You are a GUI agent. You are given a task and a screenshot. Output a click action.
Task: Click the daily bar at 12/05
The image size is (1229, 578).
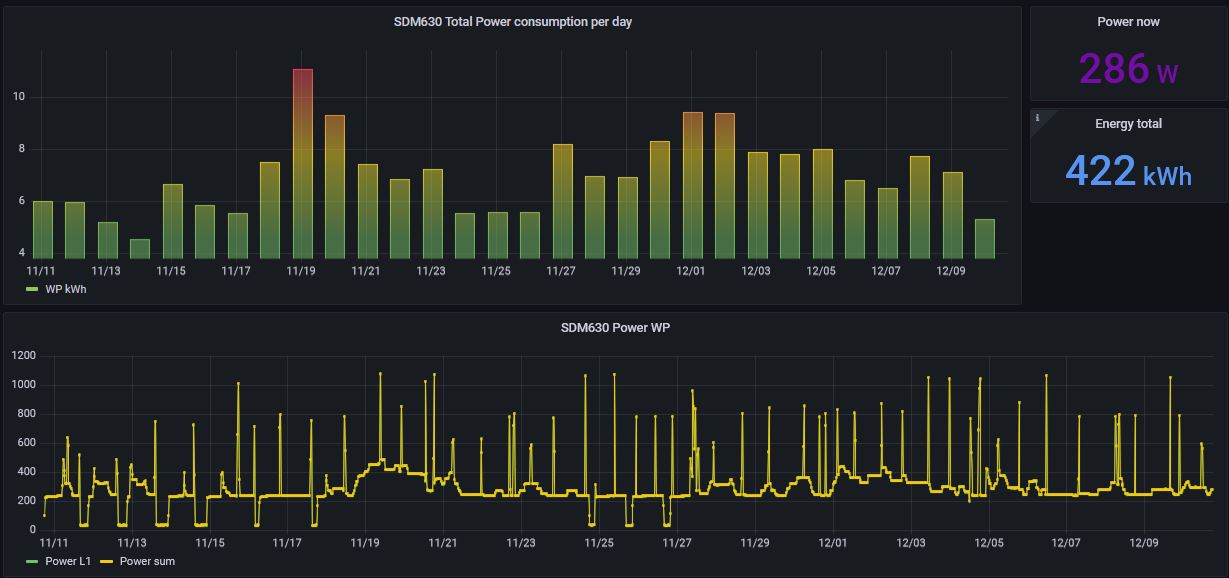pos(822,203)
